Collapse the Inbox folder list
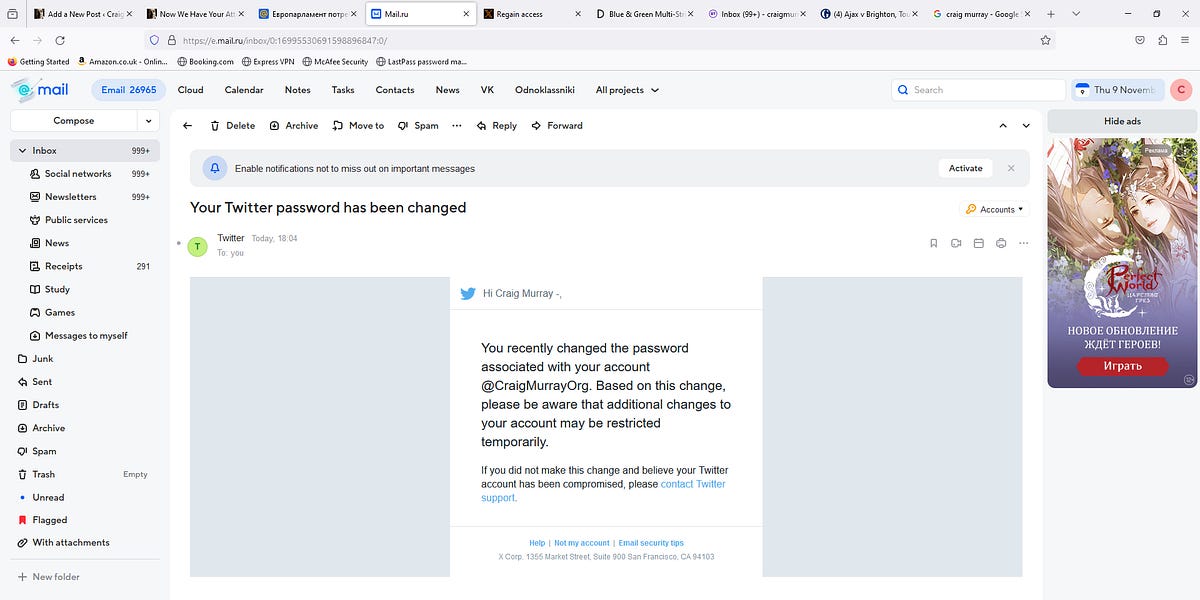Screen dimensions: 1200x600 point(22,150)
